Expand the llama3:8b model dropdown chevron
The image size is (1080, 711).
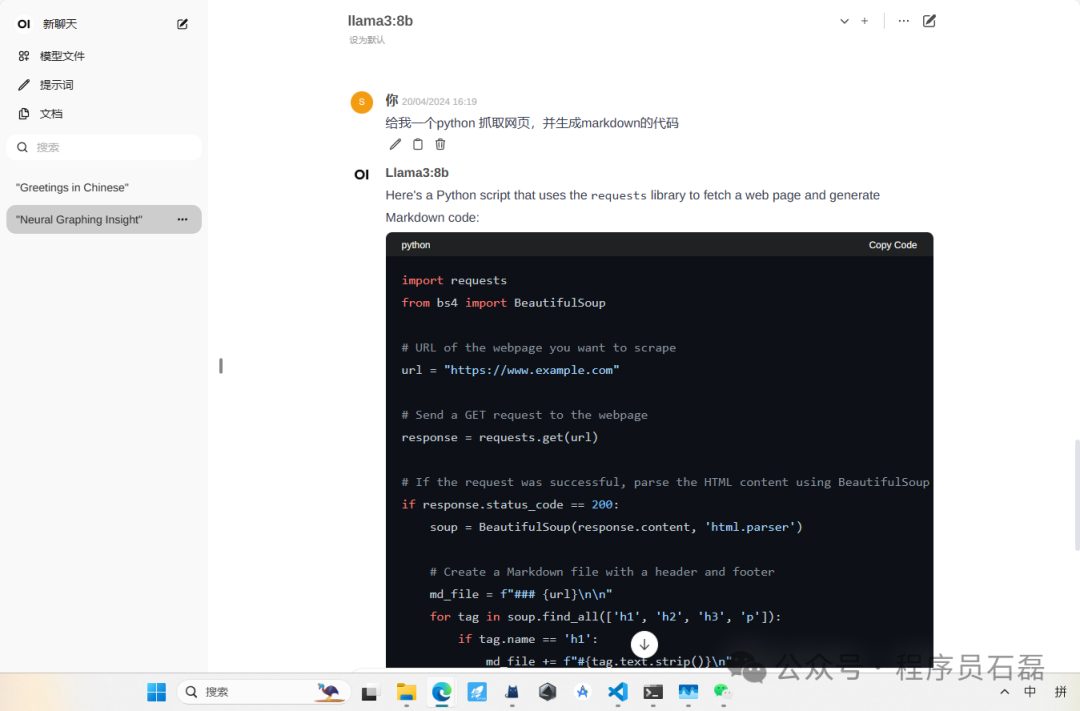tap(844, 21)
